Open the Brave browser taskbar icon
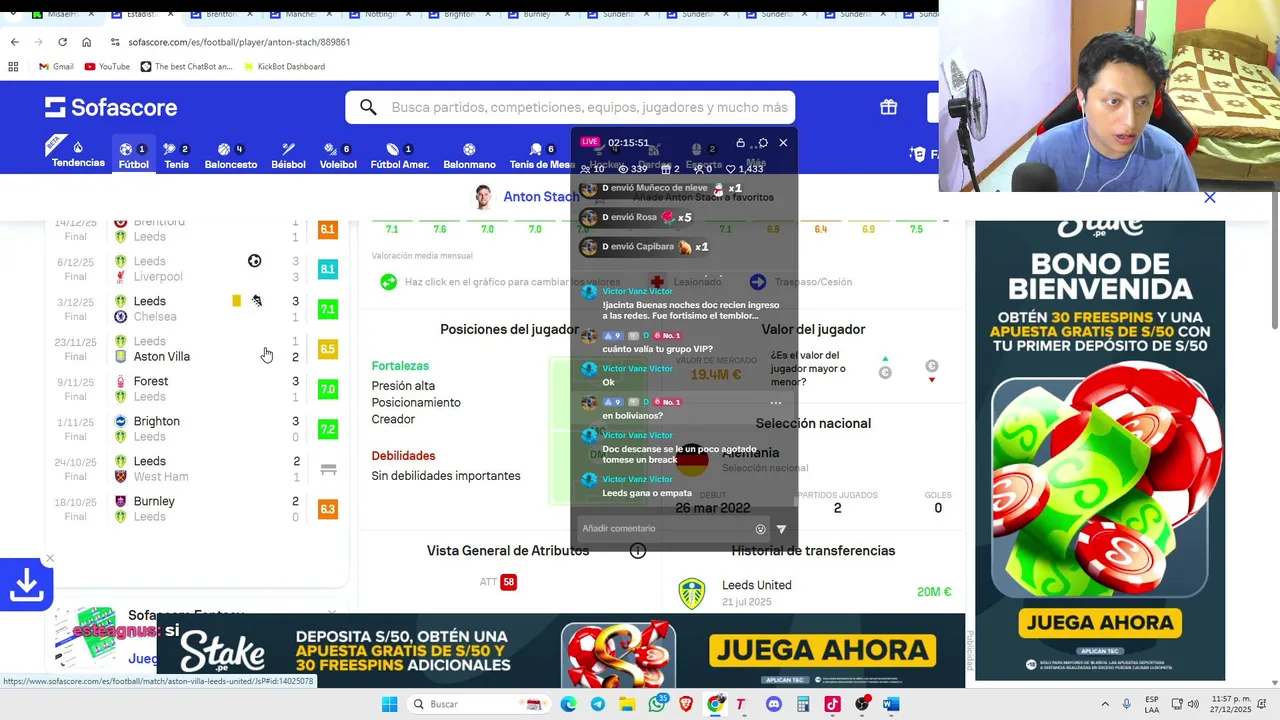Viewport: 1280px width, 720px height. pos(686,704)
